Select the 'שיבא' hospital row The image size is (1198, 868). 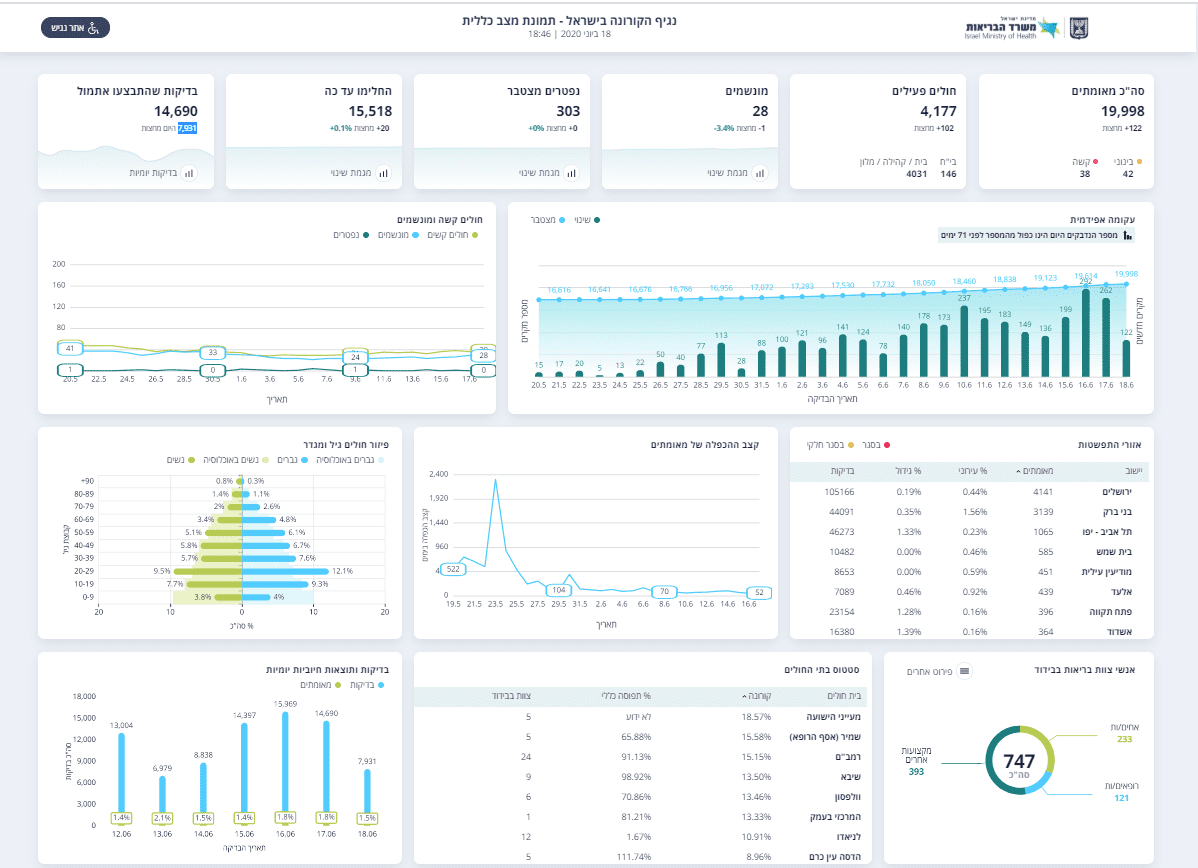(644, 776)
